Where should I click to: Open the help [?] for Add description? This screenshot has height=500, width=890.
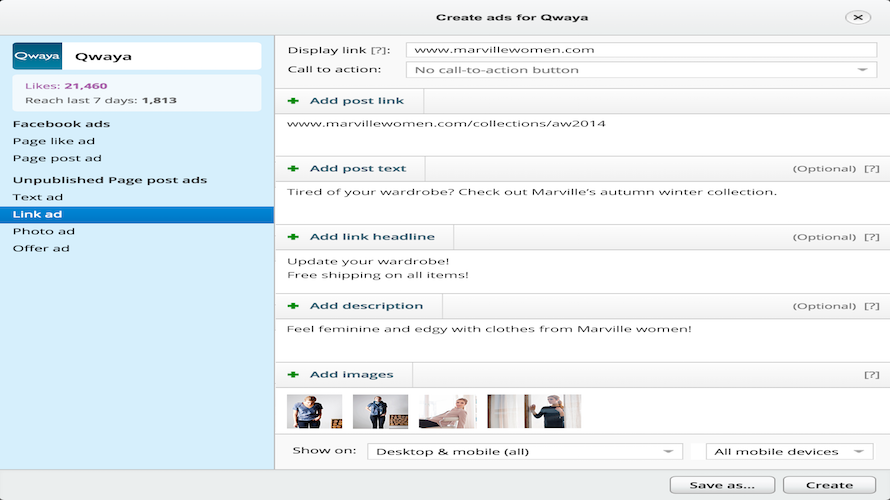(x=871, y=306)
